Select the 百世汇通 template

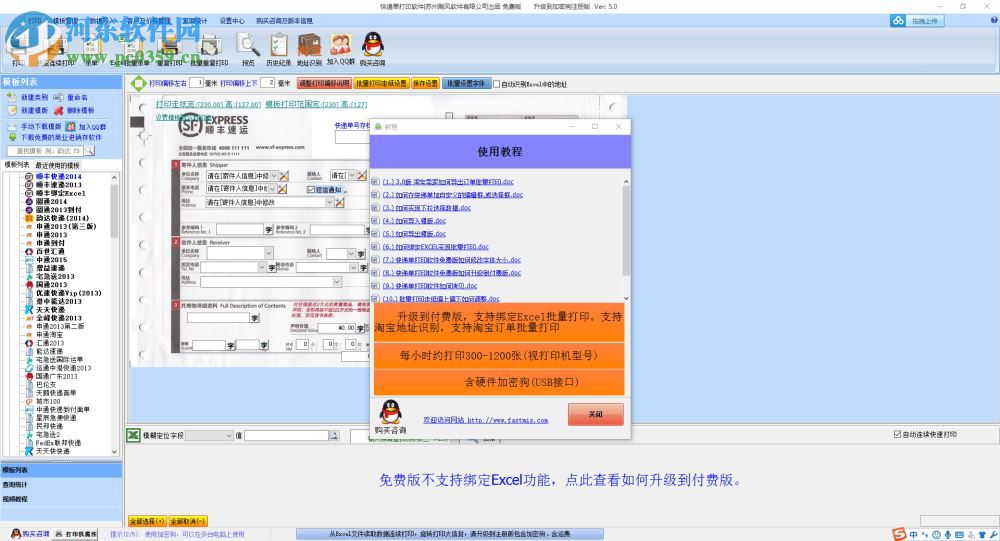pyautogui.click(x=50, y=251)
